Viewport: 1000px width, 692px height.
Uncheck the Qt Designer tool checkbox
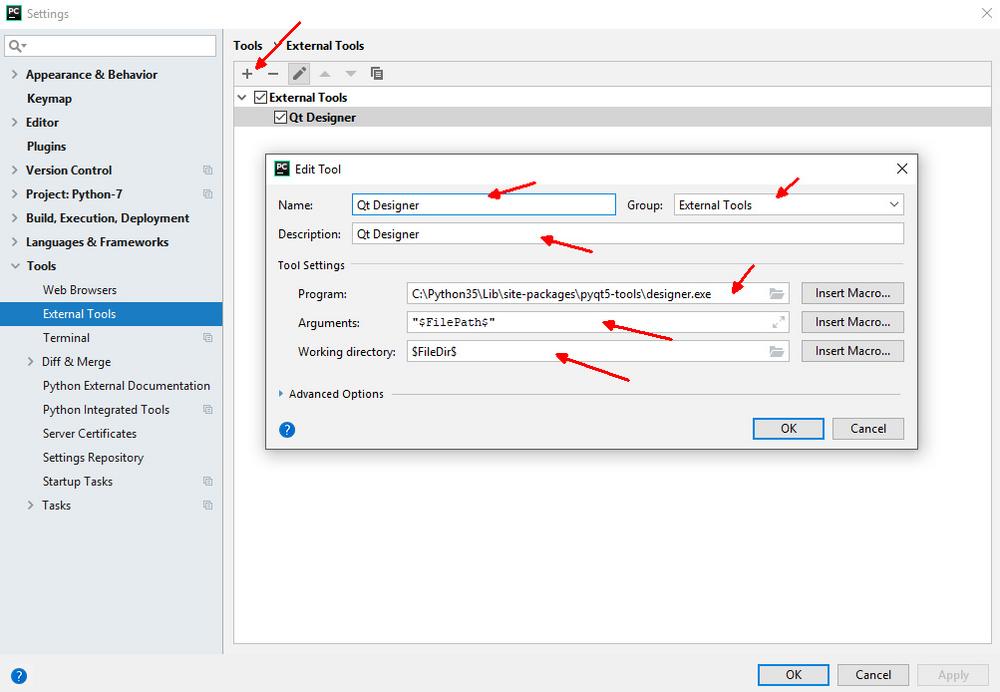[280, 118]
